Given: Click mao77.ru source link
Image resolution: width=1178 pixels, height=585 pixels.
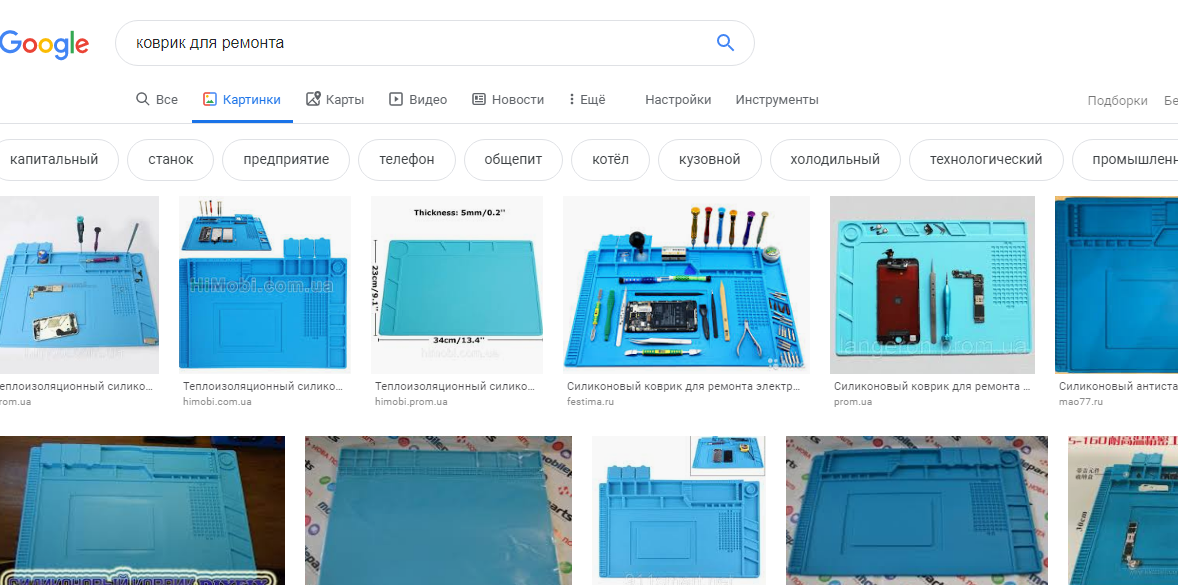Looking at the screenshot, I should (x=1080, y=402).
